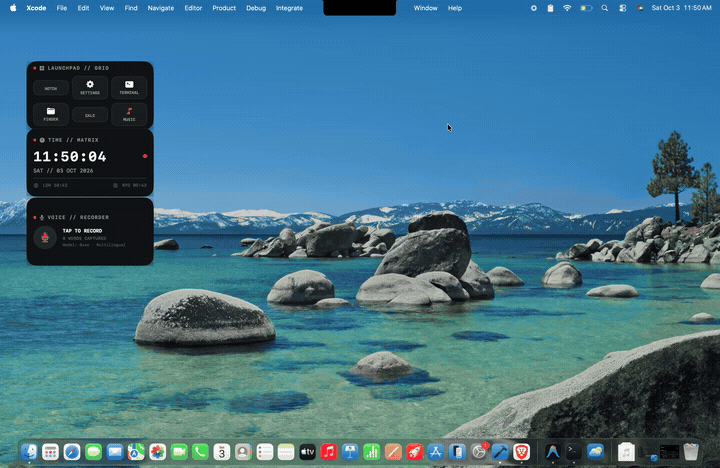Open the Music app from the Dock
720x468 pixels.
click(x=329, y=452)
